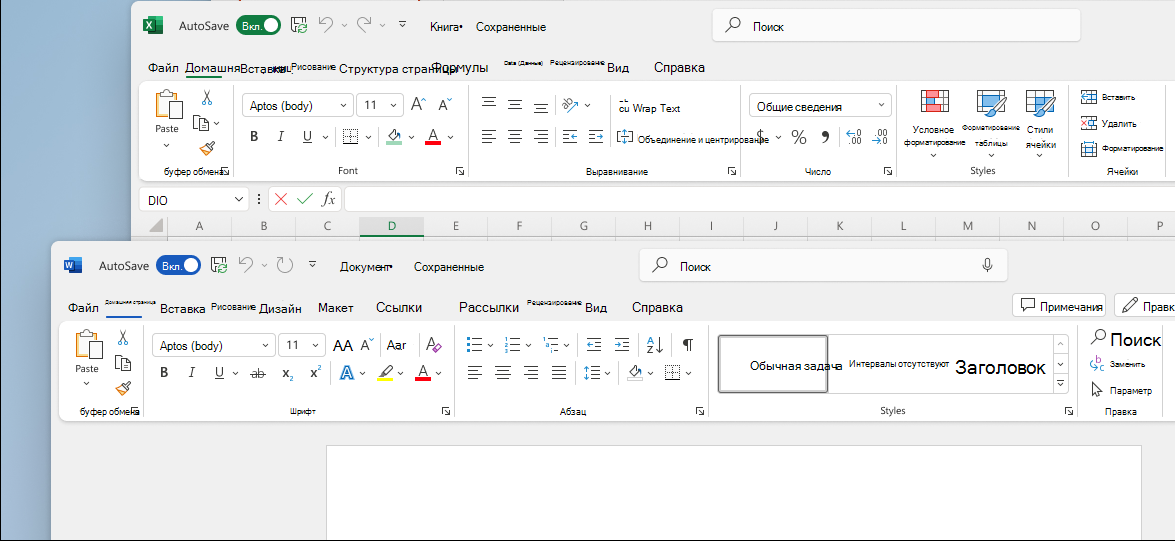Select column D header in Excel
This screenshot has width=1175, height=541.
391,226
